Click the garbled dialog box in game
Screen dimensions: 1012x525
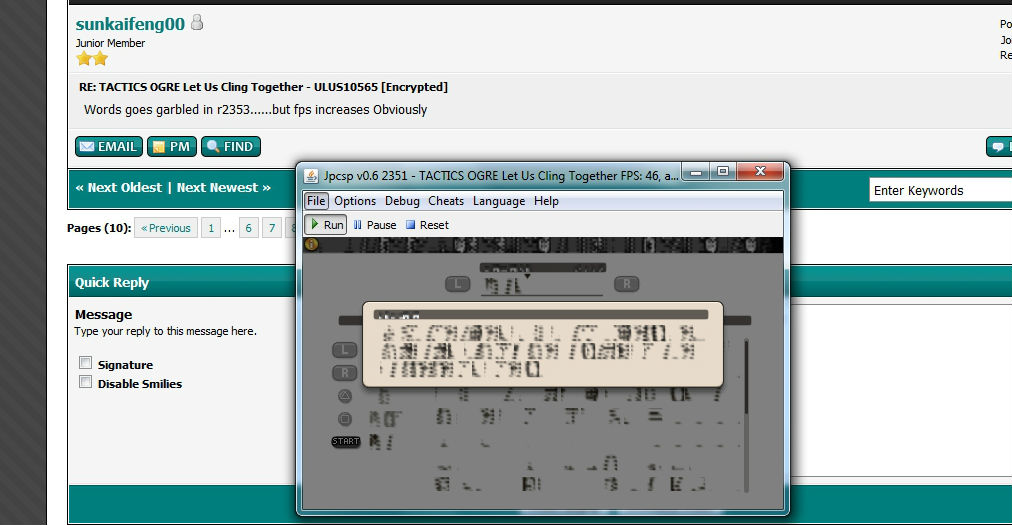point(543,345)
